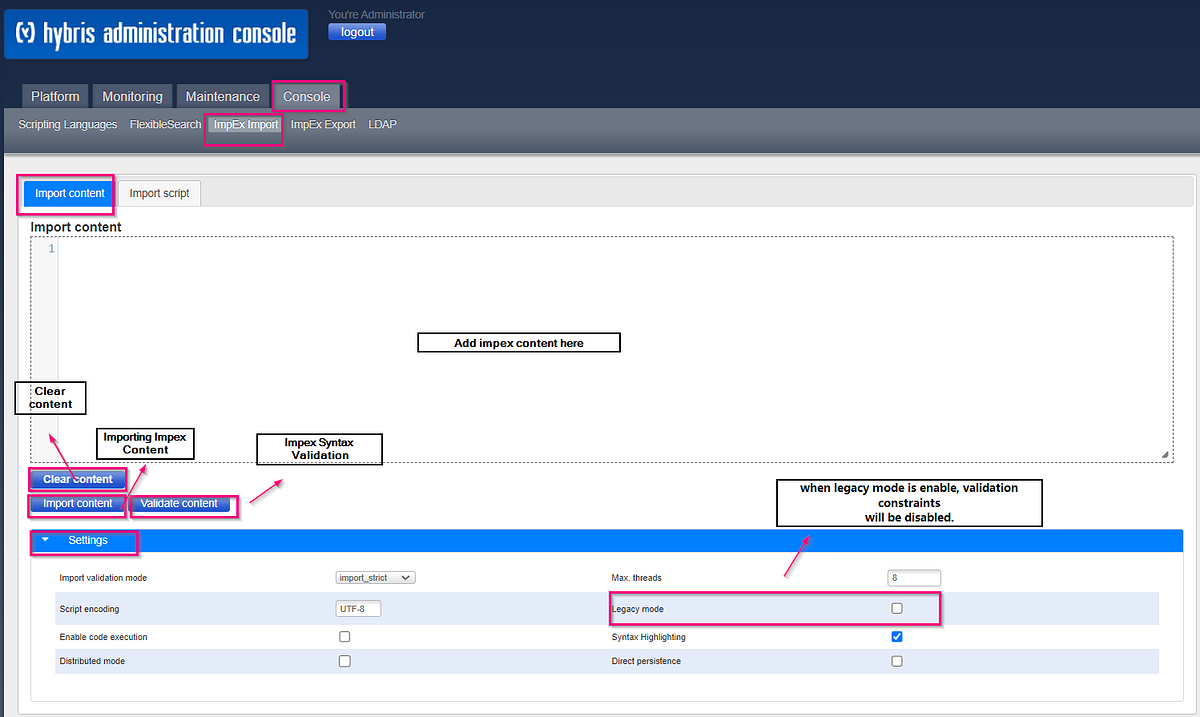Image resolution: width=1200 pixels, height=717 pixels.
Task: Click the Max. threads input field
Action: click(x=913, y=577)
